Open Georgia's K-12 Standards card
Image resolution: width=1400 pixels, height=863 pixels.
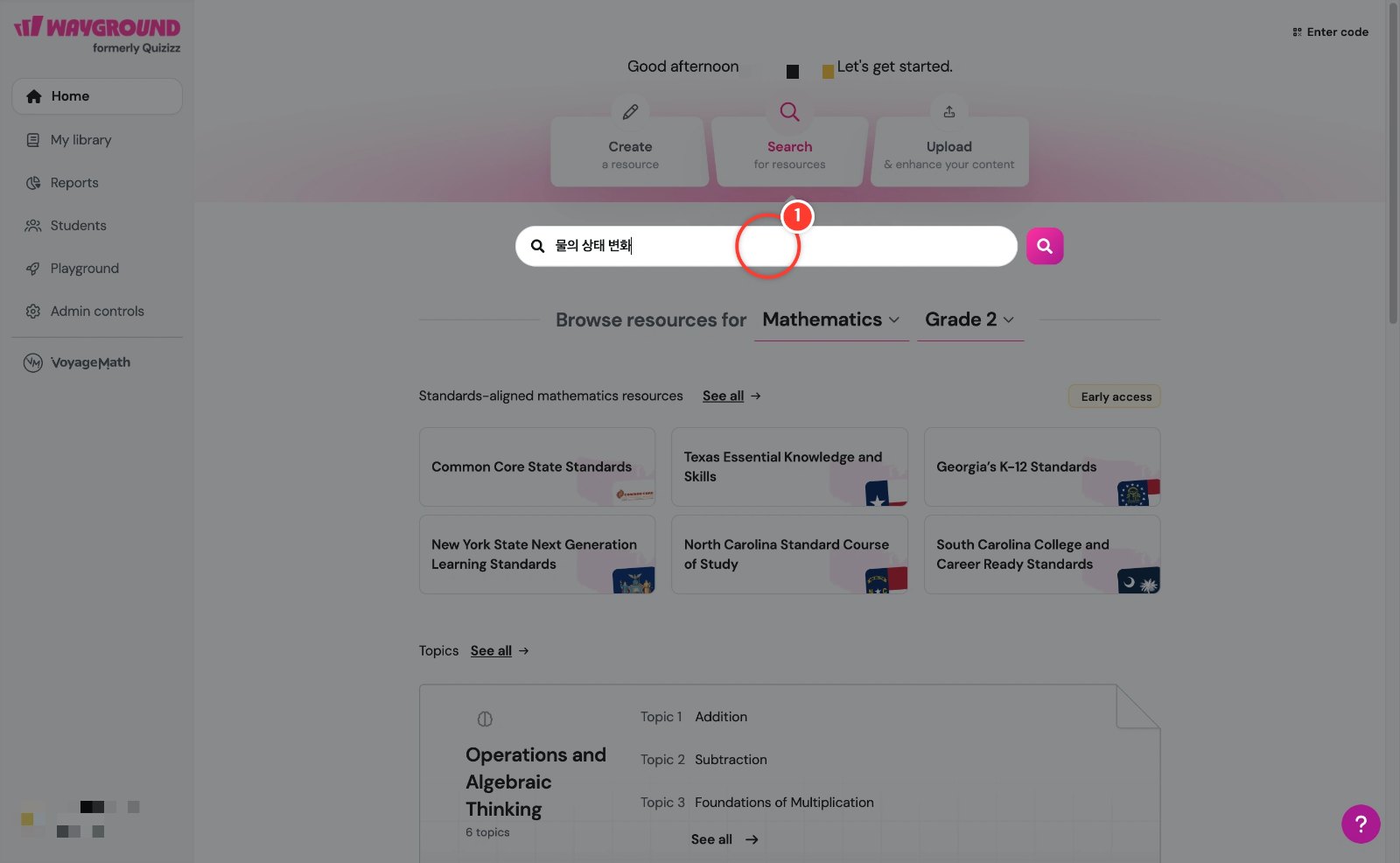point(1042,467)
